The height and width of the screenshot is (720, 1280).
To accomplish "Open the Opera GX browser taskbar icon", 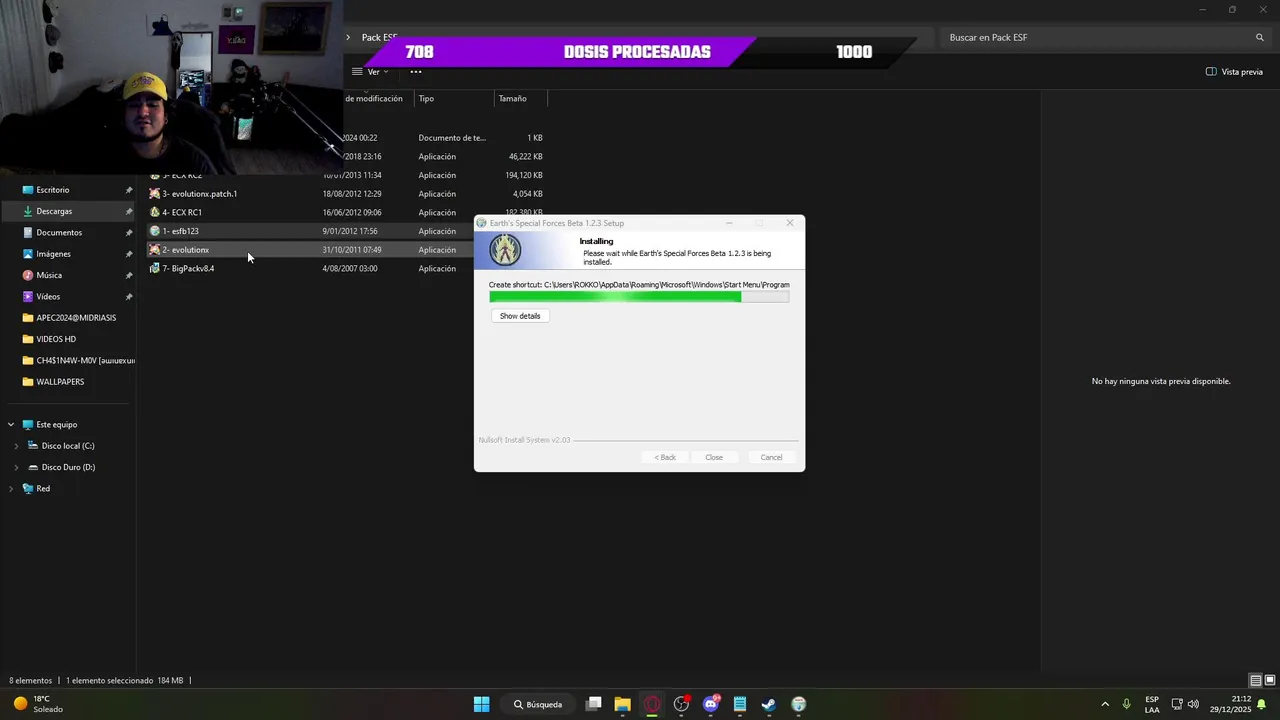I will (652, 704).
